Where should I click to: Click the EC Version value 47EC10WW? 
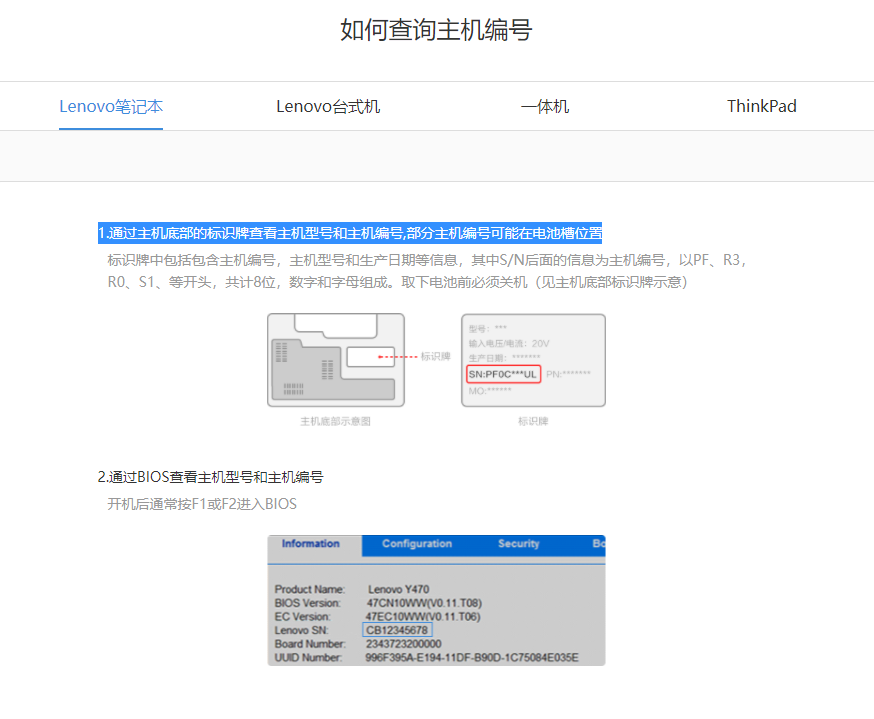coord(423,616)
